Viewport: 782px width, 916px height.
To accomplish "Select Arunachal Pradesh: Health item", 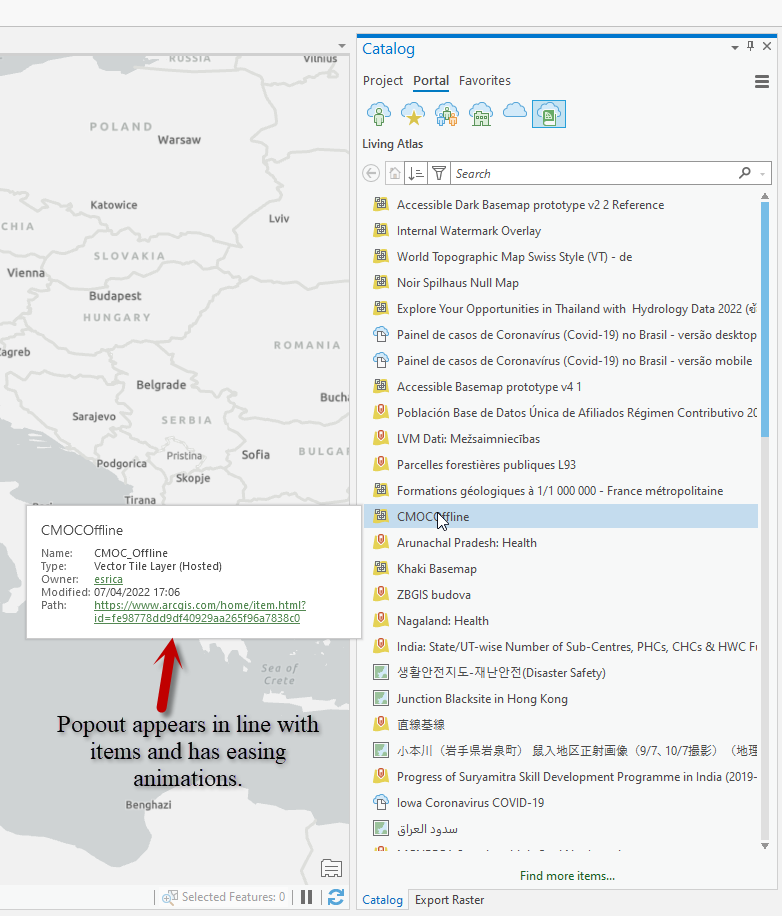I will (561, 543).
